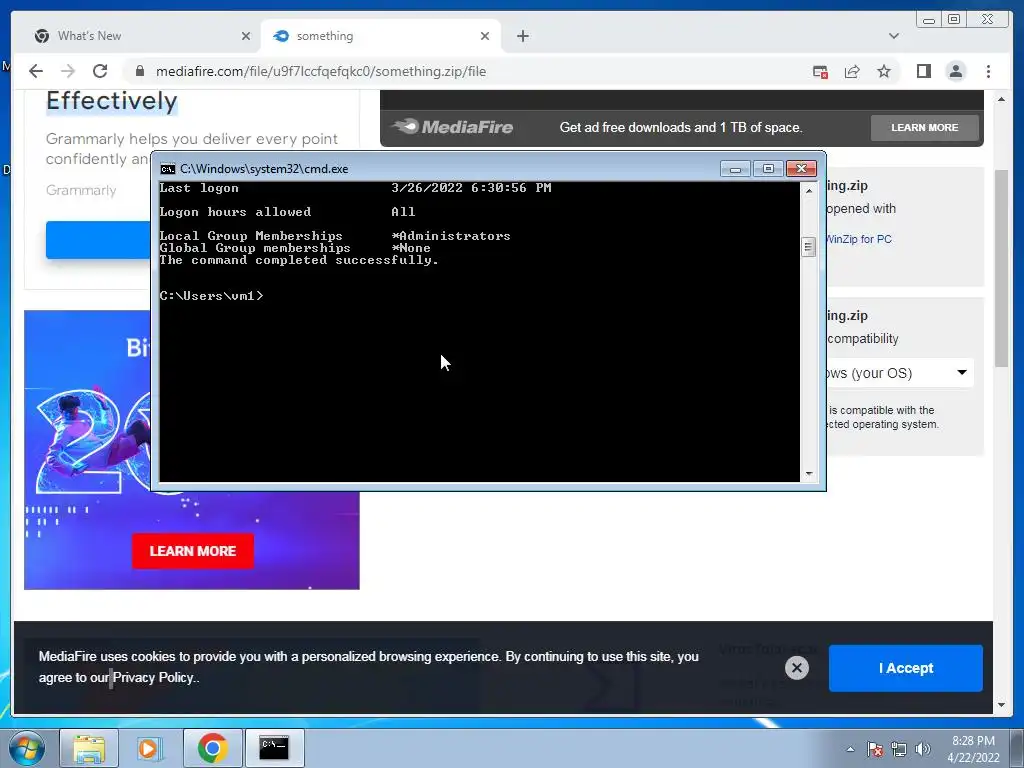Switch to the What's New tab
This screenshot has width=1024, height=768.
tap(142, 36)
